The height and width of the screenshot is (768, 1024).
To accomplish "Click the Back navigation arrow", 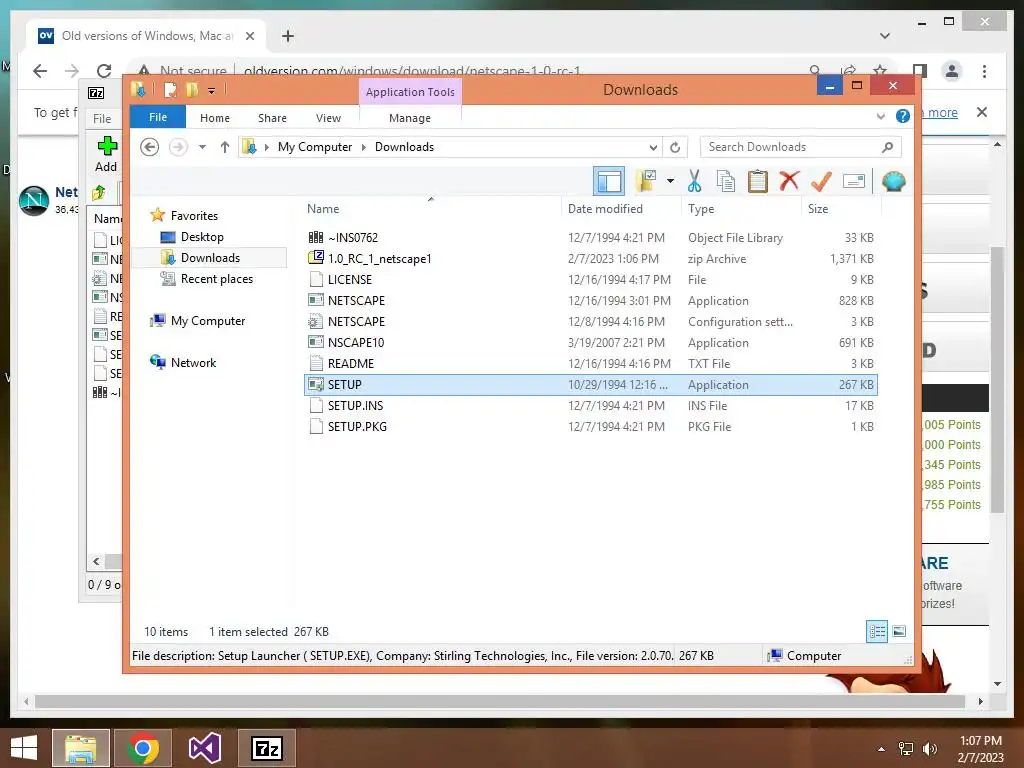I will [150, 147].
